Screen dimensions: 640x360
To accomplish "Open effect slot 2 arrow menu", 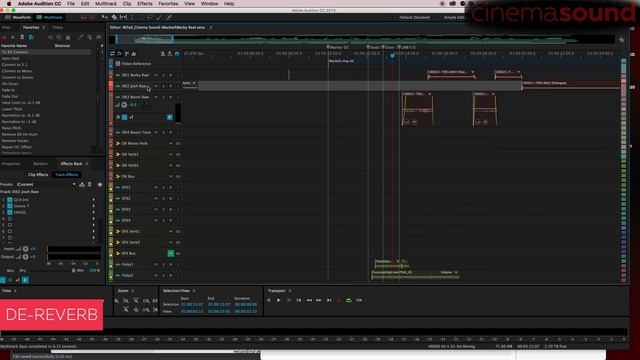I will coord(93,206).
